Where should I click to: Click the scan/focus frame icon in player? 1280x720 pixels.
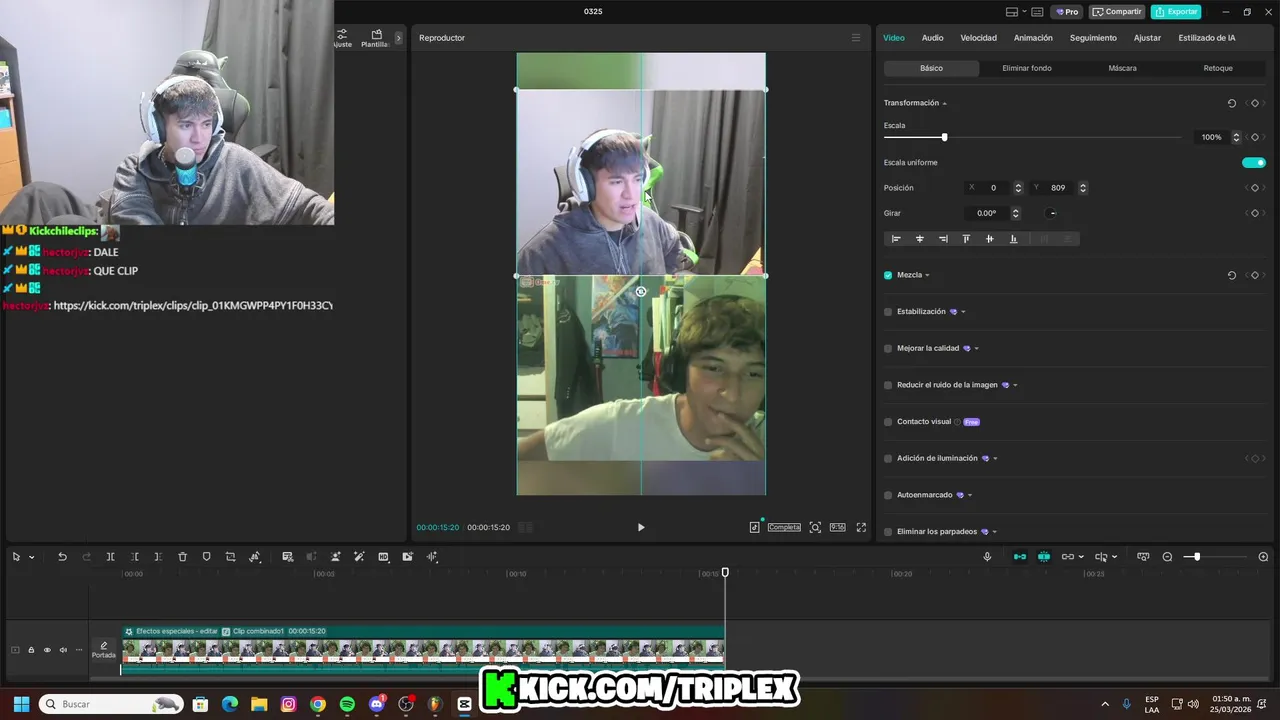815,527
